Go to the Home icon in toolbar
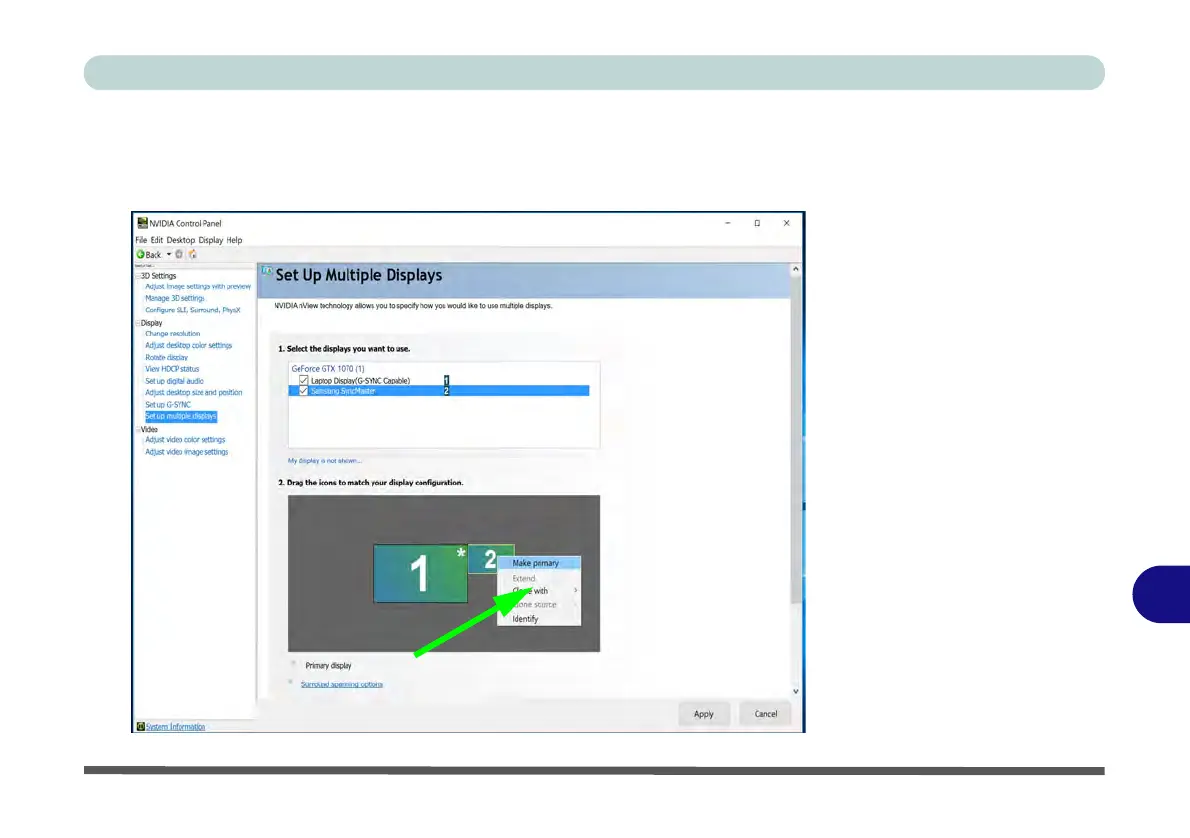 [x=193, y=254]
